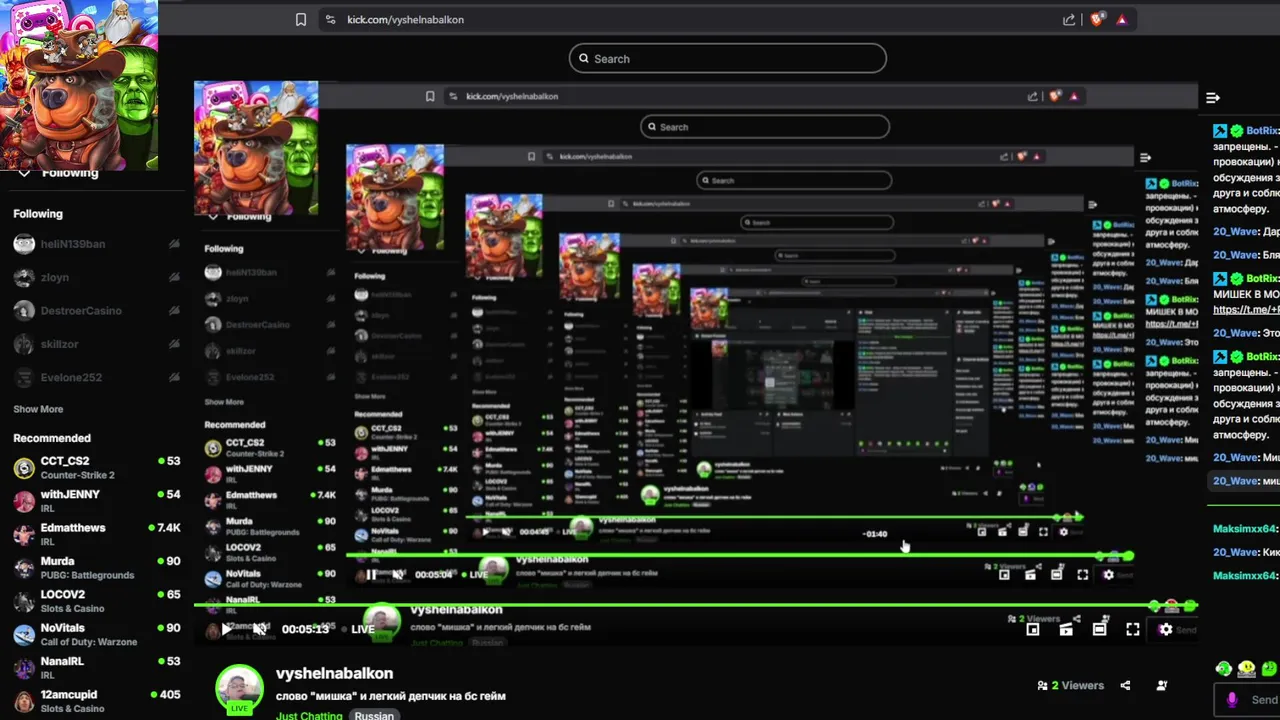The width and height of the screenshot is (1280, 720).
Task: Click the Russian language tag
Action: tap(374, 715)
